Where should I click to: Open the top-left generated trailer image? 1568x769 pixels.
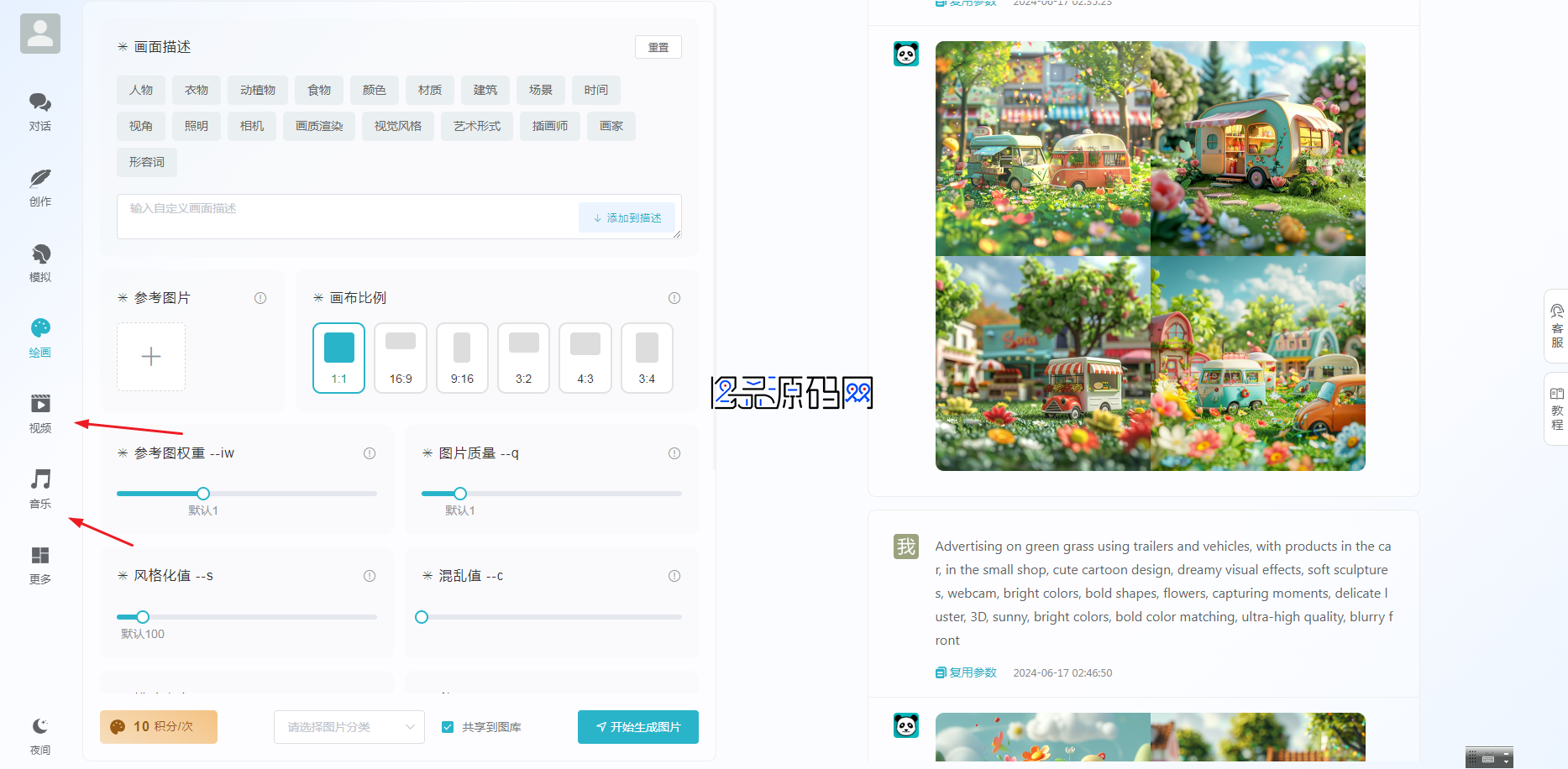click(1043, 149)
